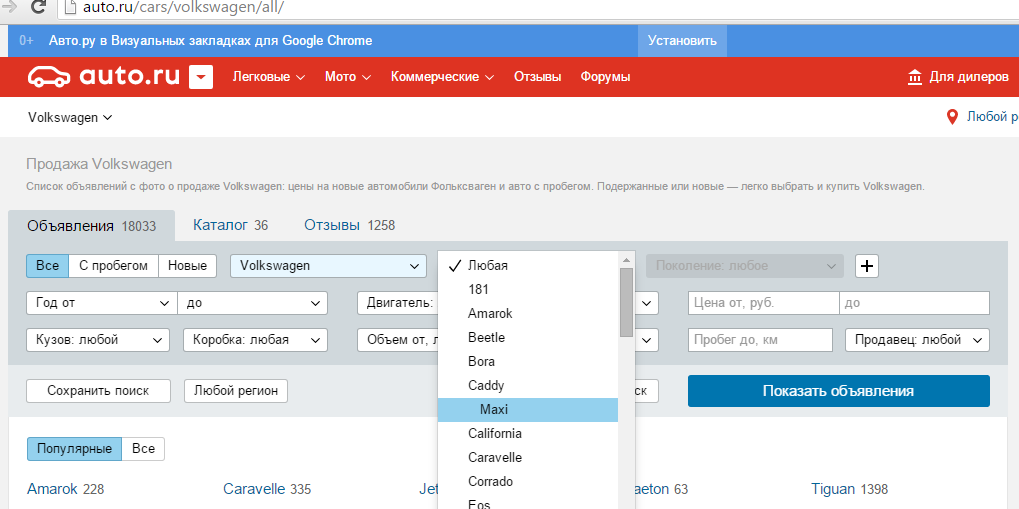Open the 'Кузов: любой' dropdown
Screen dimensions: 1019x509
[x=98, y=340]
